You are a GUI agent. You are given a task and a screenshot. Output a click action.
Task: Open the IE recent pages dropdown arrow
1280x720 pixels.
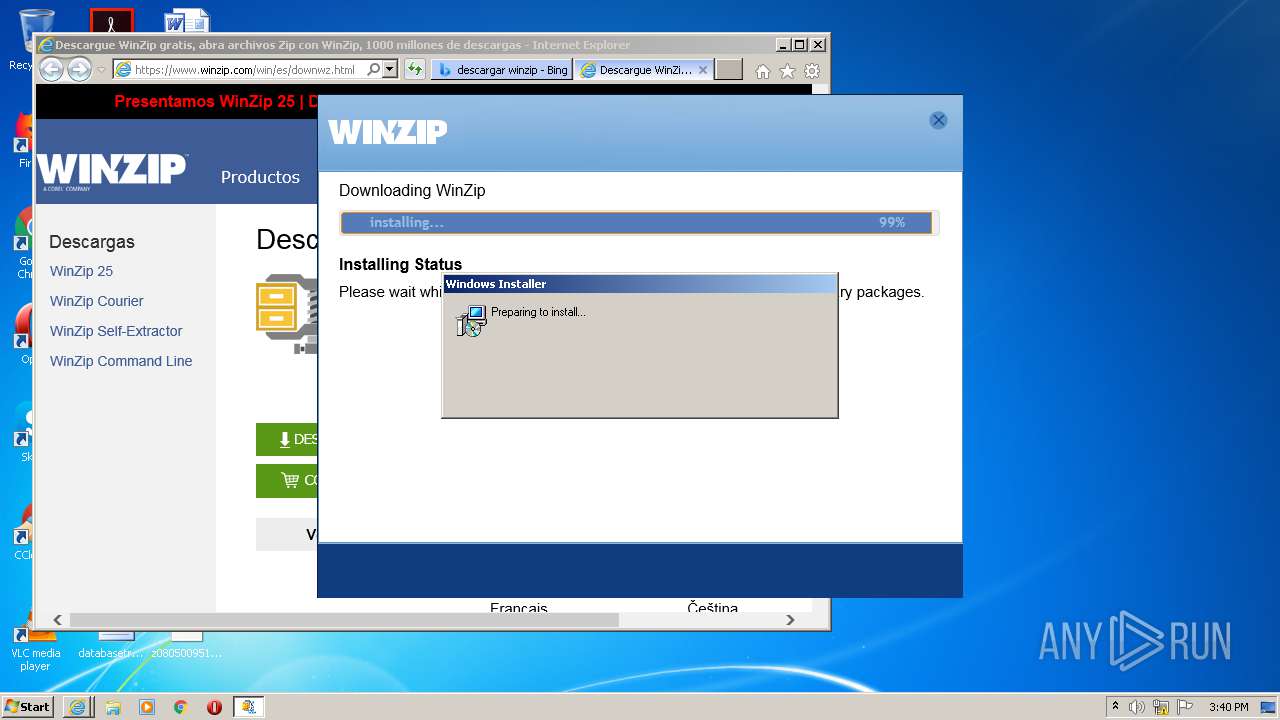tap(101, 70)
